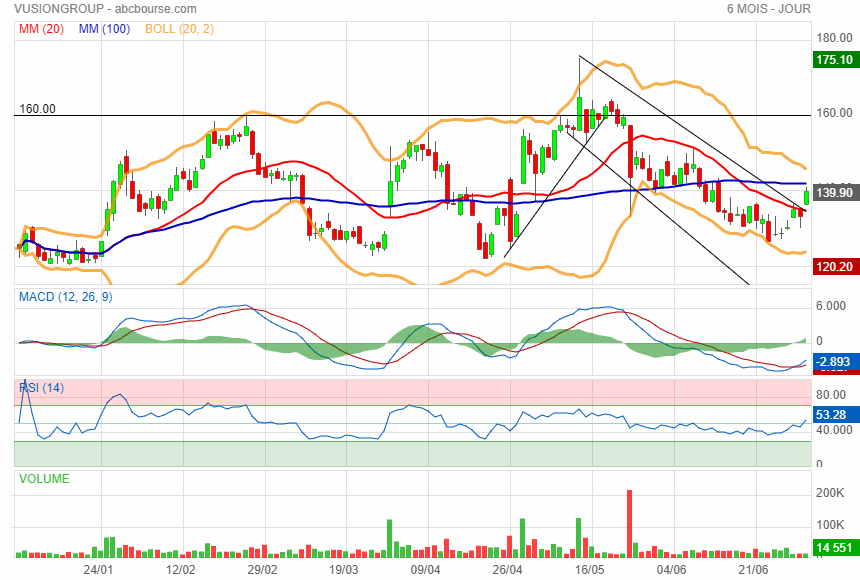860x580 pixels.
Task: Click the green 175.10 price tag
Action: (x=833, y=60)
